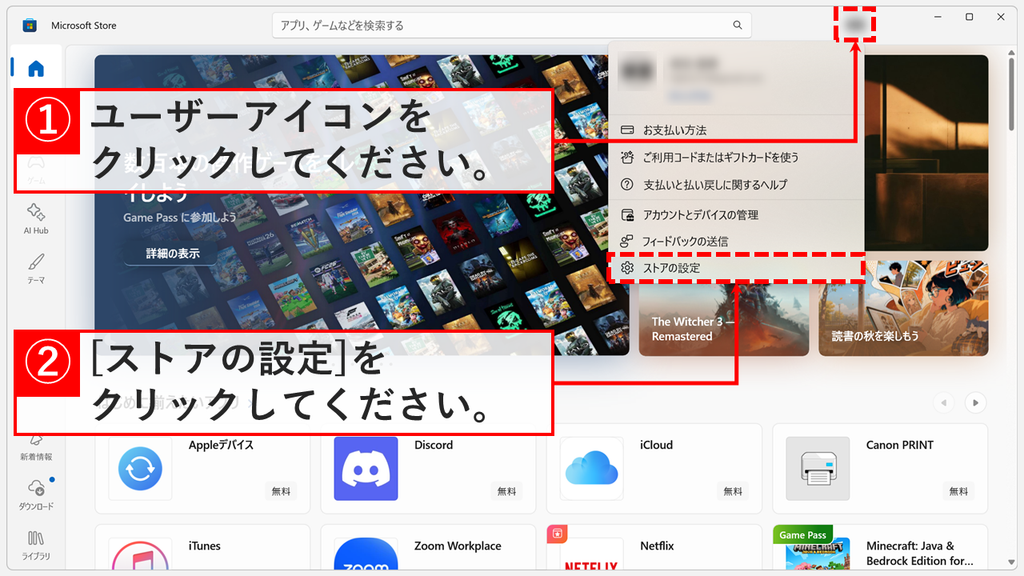Click 無料 button on iCloud card
The height and width of the screenshot is (576, 1024).
(x=733, y=491)
